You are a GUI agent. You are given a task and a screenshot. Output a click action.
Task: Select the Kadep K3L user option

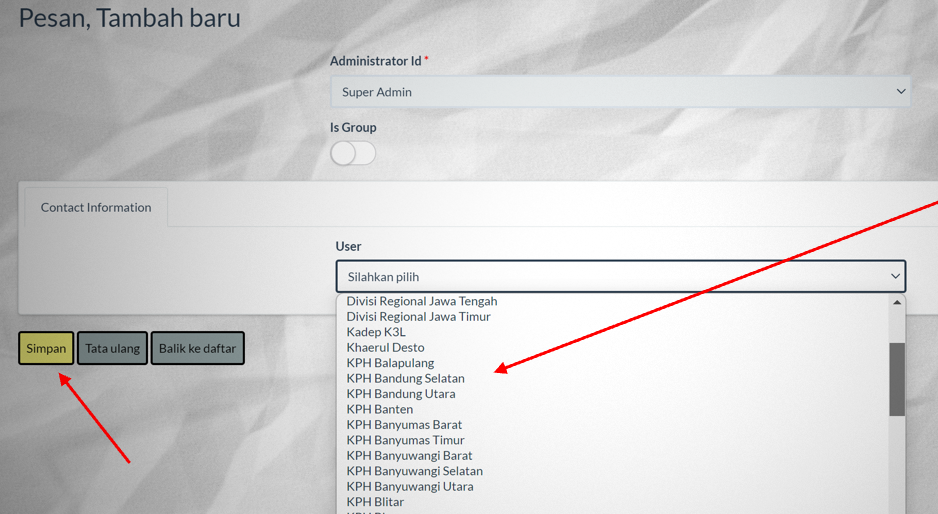pos(376,332)
